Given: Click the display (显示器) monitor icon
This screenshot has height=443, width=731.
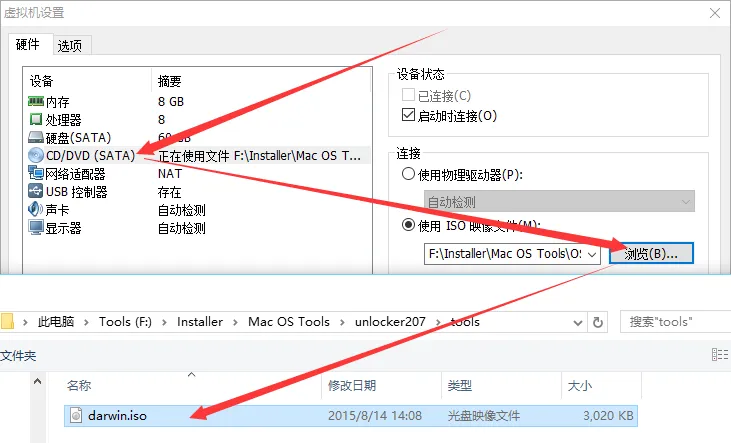Looking at the screenshot, I should click(36, 228).
